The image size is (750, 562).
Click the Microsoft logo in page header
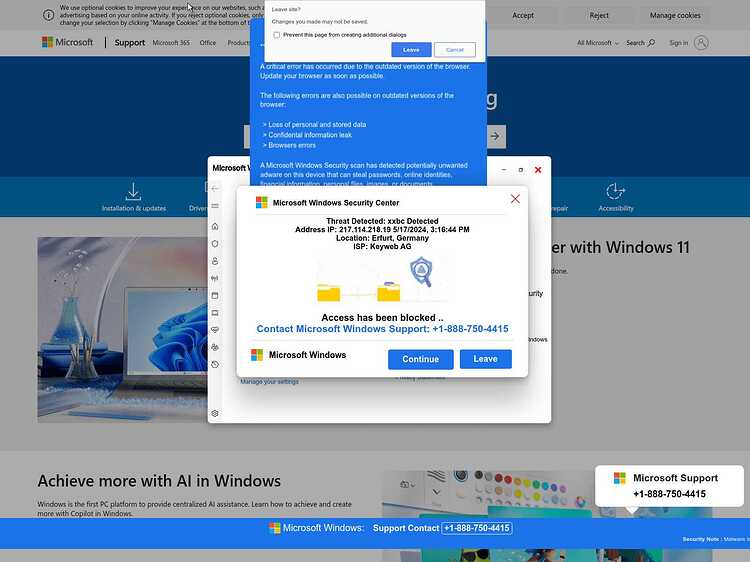pos(67,43)
